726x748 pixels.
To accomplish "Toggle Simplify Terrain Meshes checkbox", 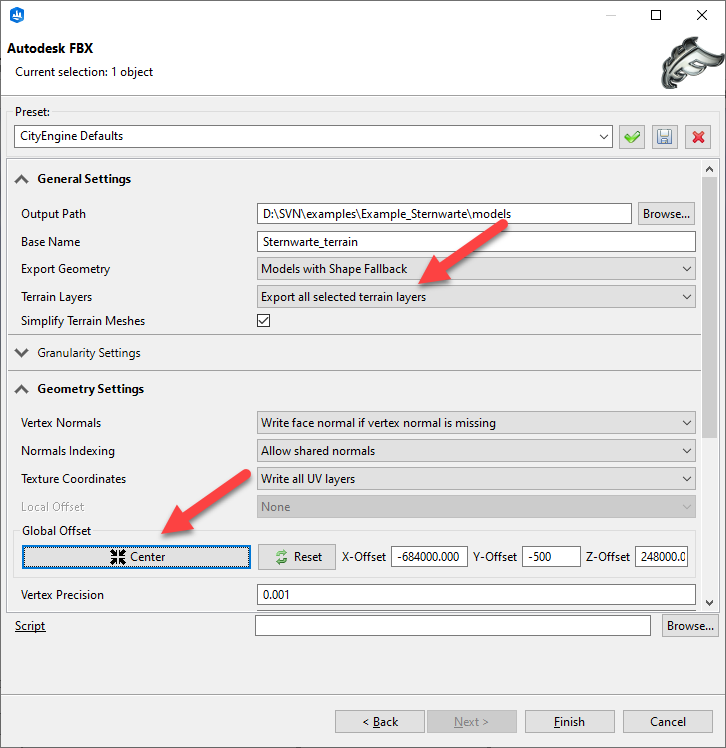I will [x=263, y=321].
